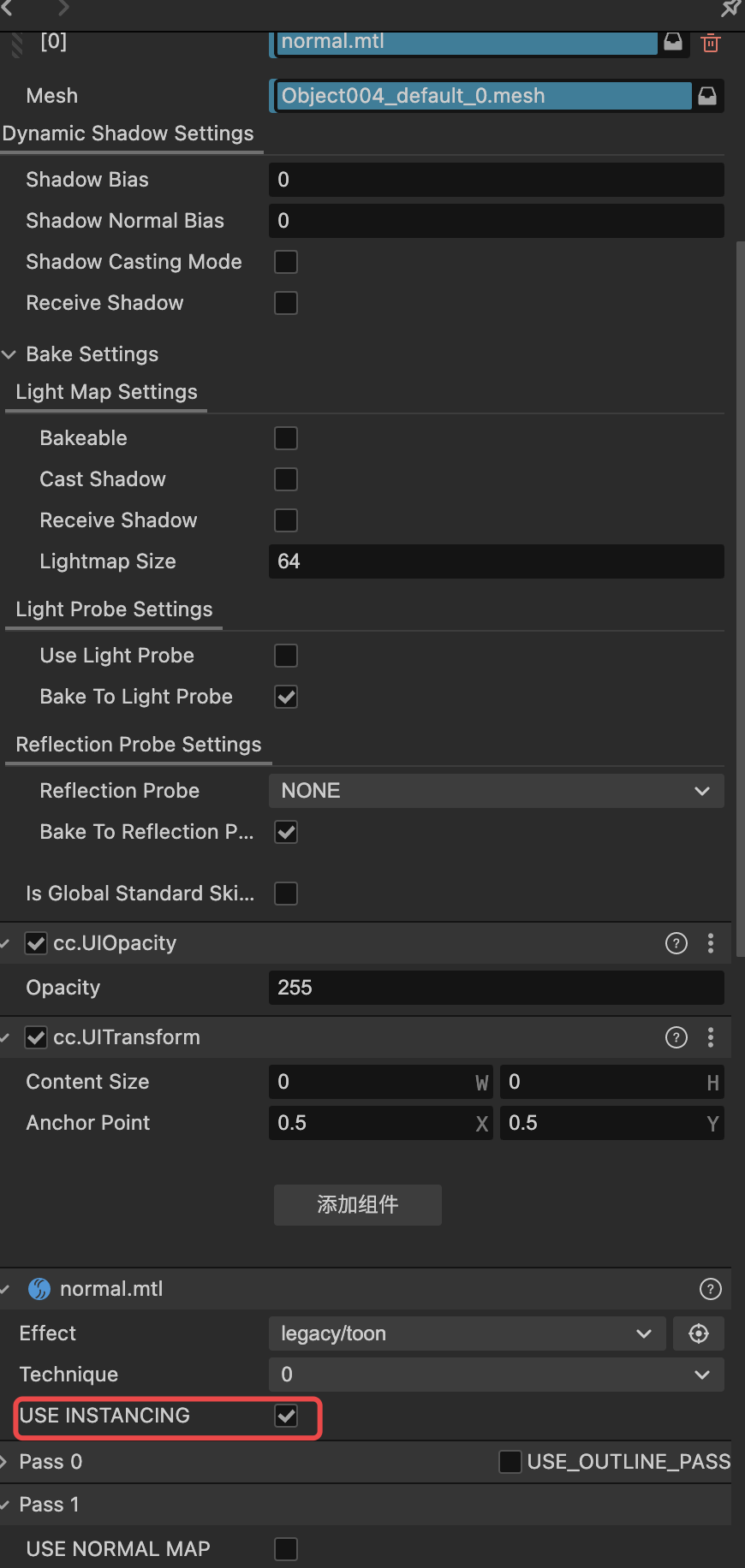Viewport: 745px width, 1568px height.
Task: Enable the Bakeable checkbox
Action: [286, 438]
